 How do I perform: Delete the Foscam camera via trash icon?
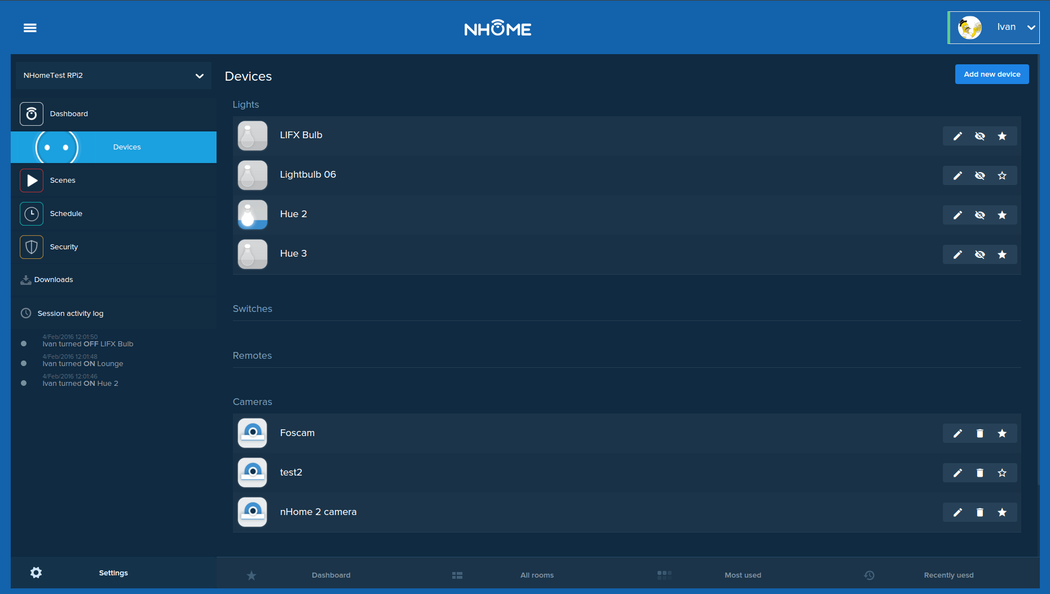point(980,433)
